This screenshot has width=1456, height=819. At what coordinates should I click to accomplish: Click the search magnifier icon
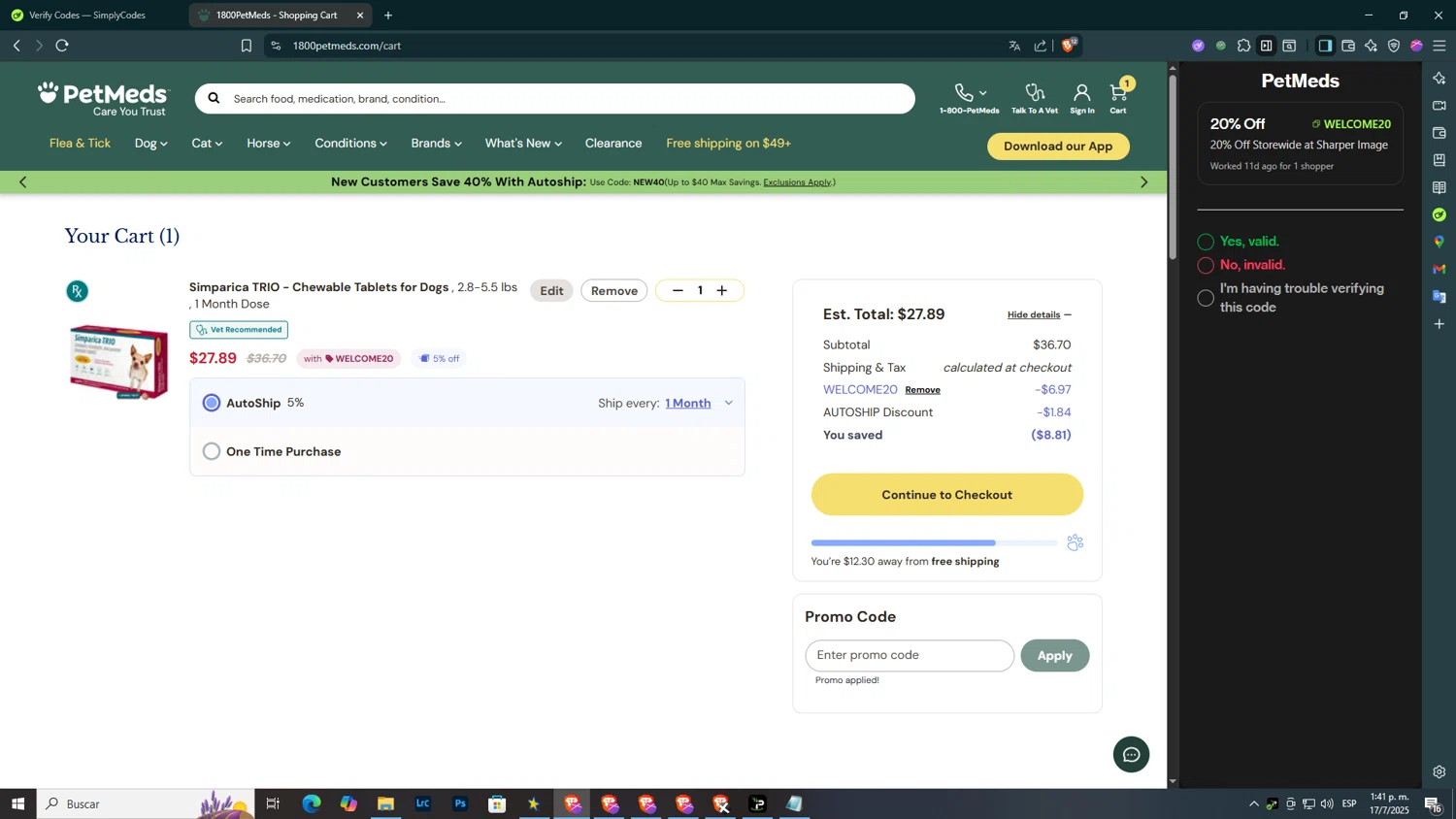pos(214,98)
